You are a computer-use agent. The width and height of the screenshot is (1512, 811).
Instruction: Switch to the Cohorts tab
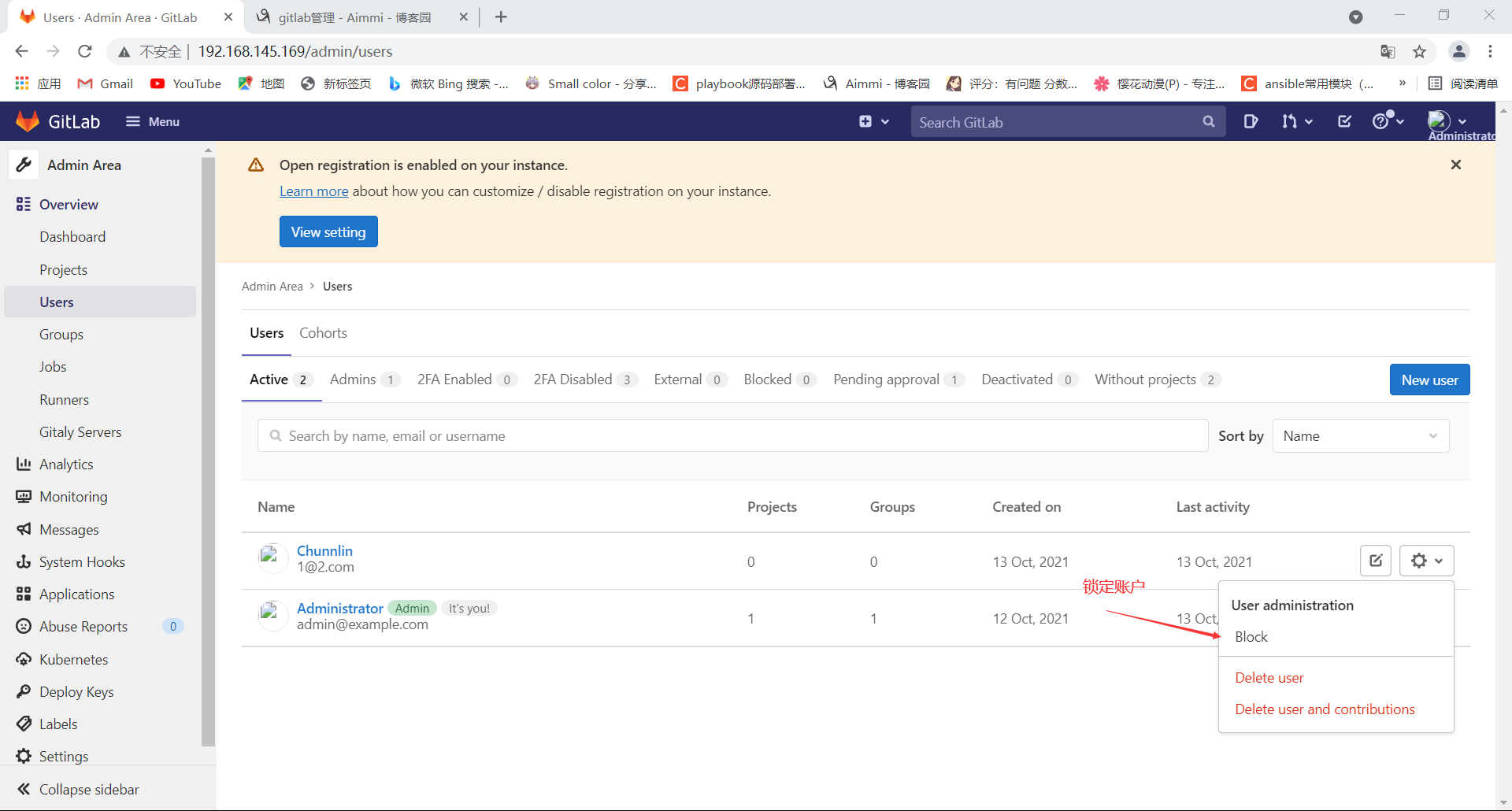coord(323,333)
